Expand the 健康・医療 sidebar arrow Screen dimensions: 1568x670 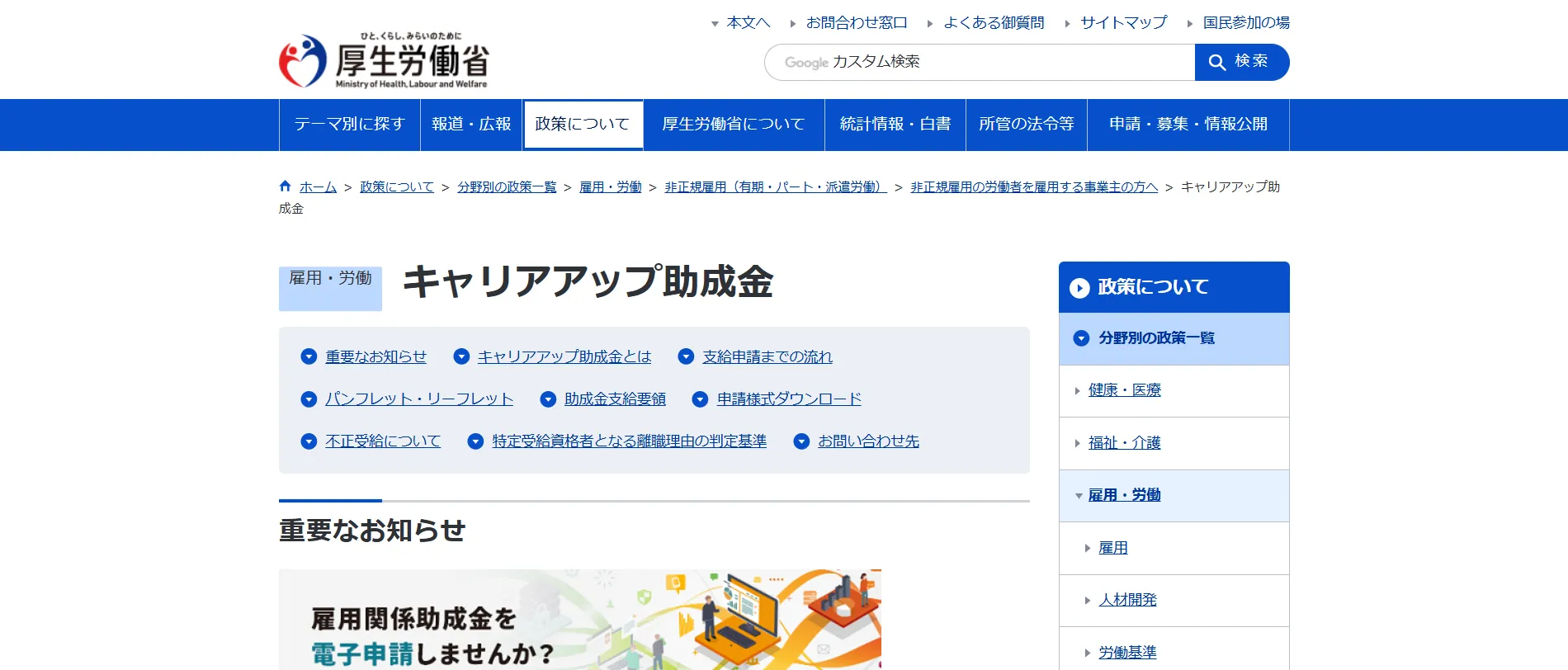point(1077,391)
